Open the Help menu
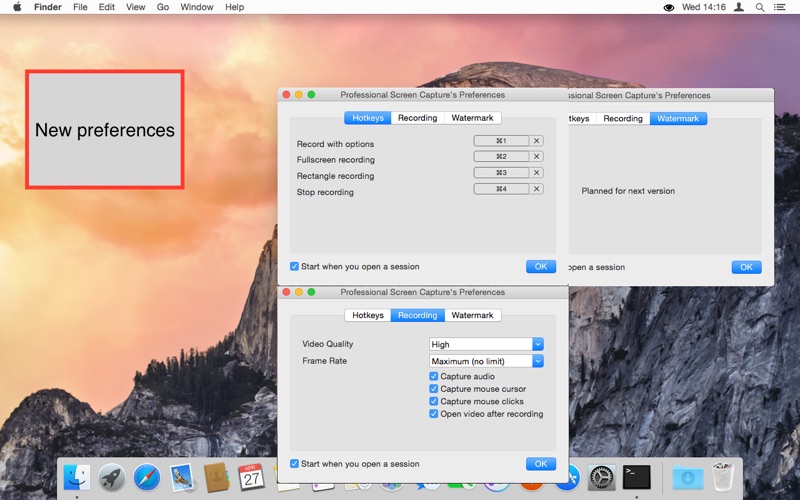Screen dimensions: 800x500 coord(235,7)
